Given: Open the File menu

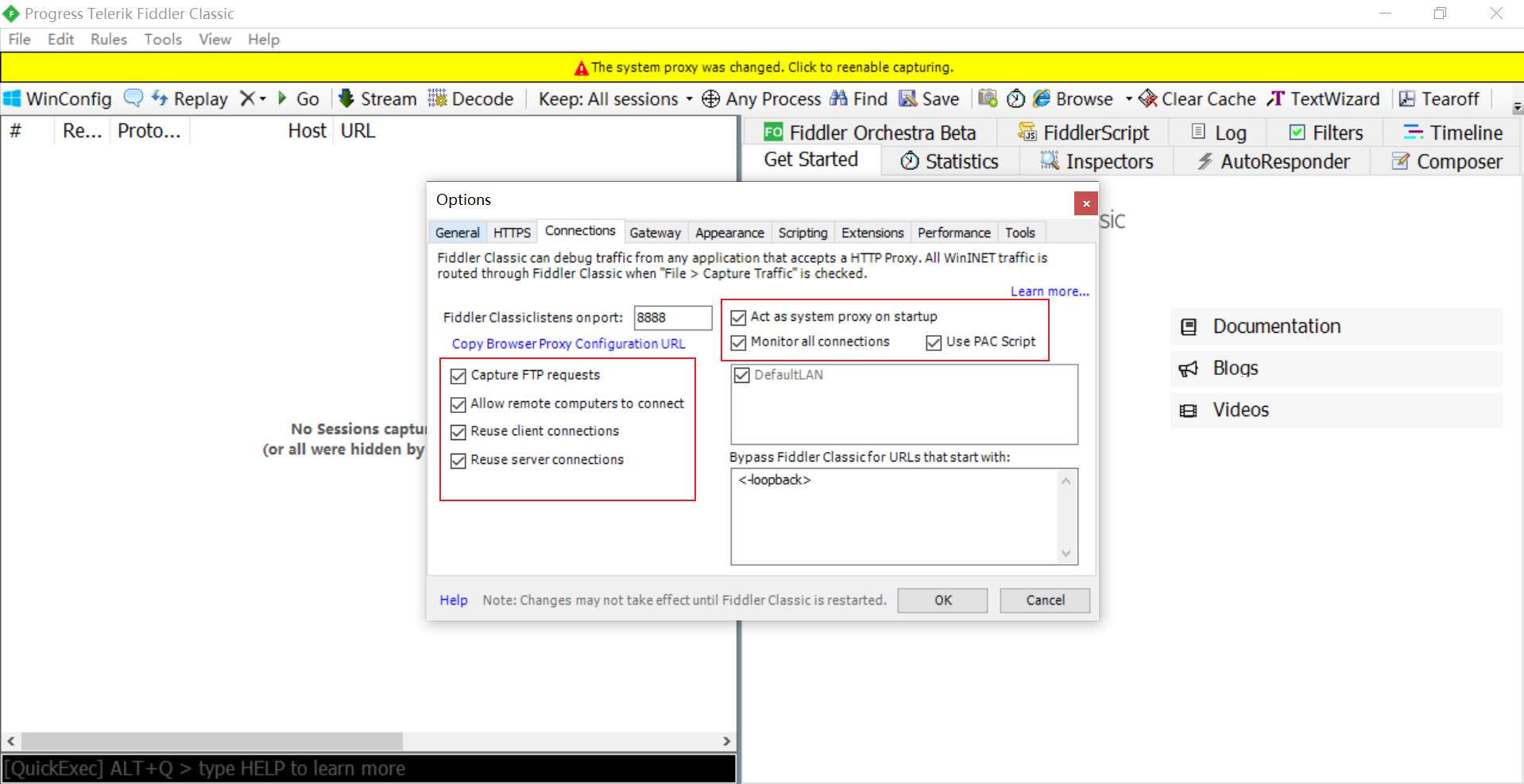Looking at the screenshot, I should [20, 39].
